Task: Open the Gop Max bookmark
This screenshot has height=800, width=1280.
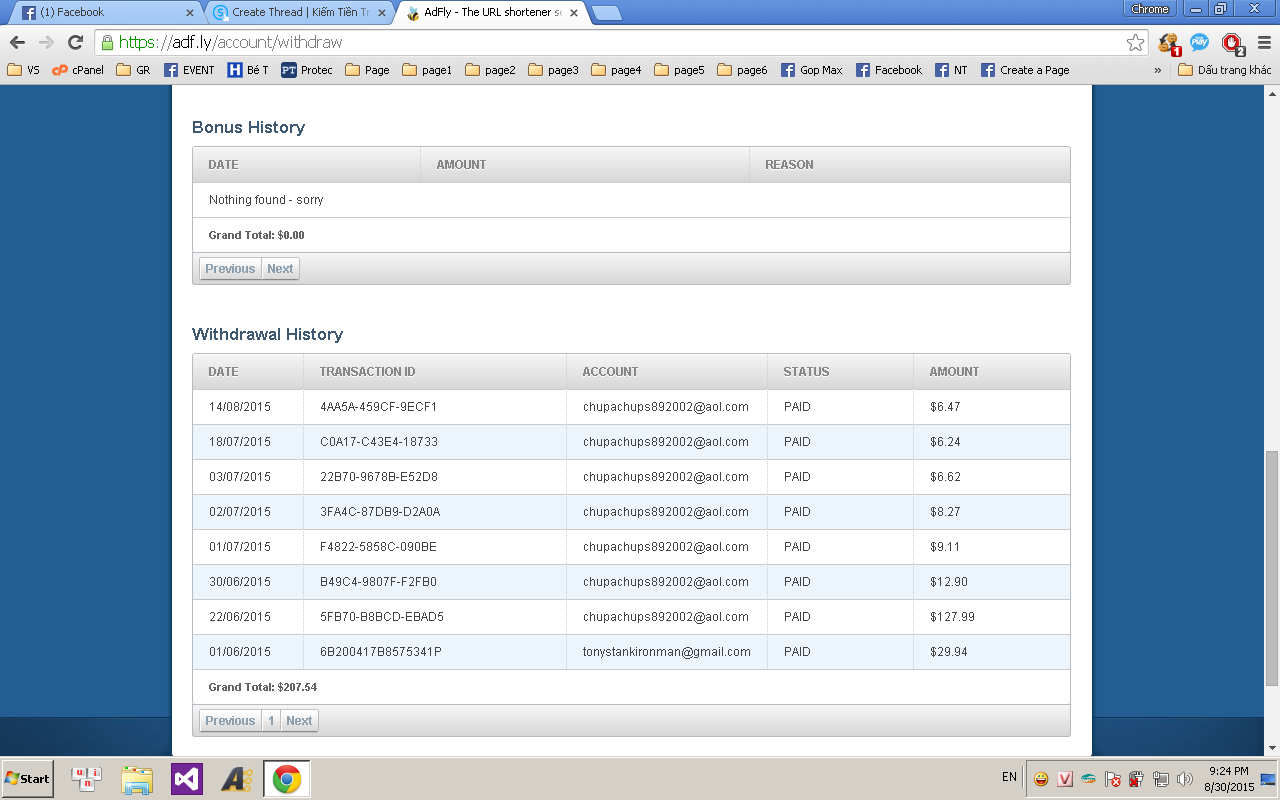Action: pos(812,70)
